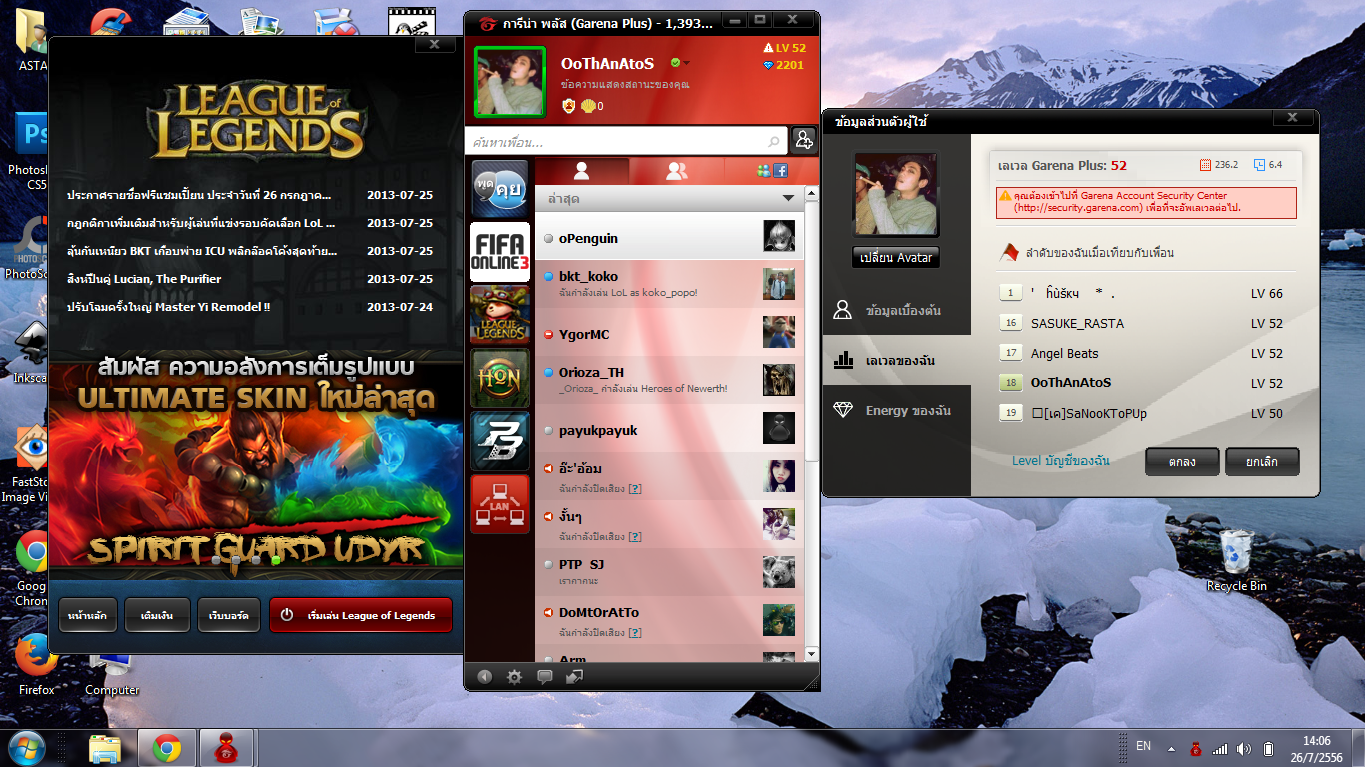Screen dimensions: 1365x767
Task: Open the webboard button in League launcher
Action: coord(229,615)
